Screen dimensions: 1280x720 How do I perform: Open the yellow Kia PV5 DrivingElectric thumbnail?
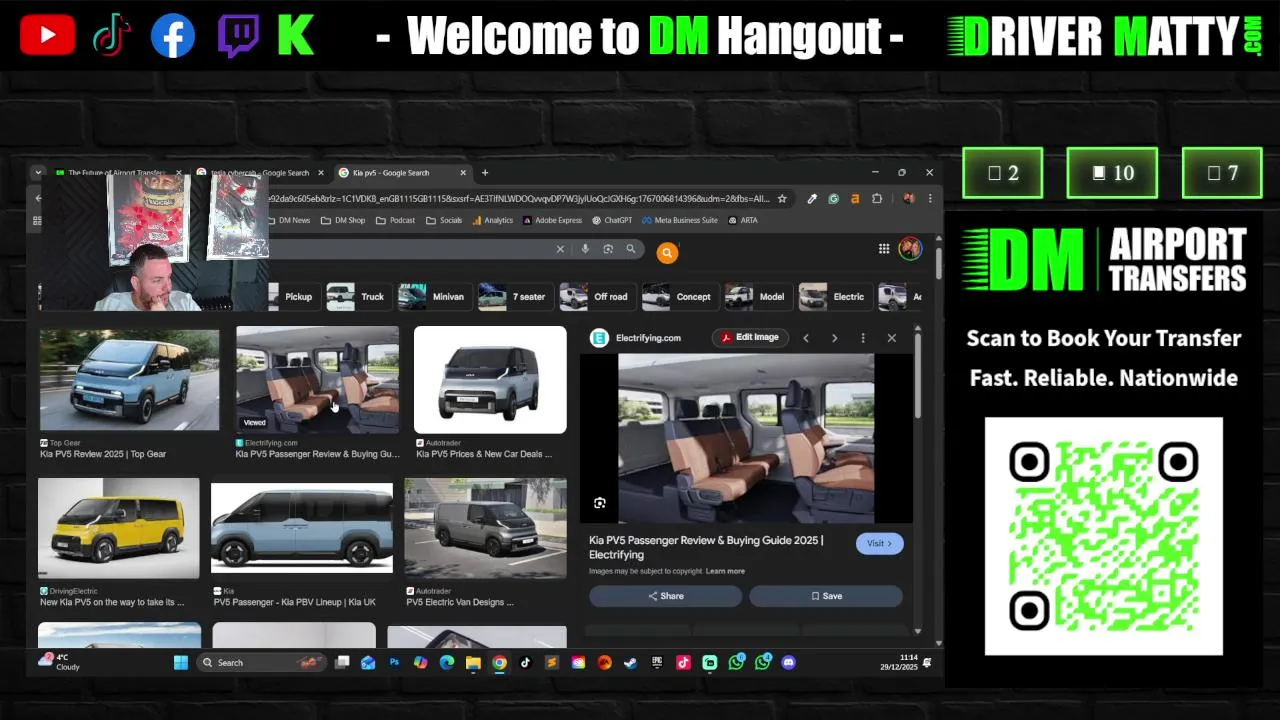pyautogui.click(x=119, y=528)
